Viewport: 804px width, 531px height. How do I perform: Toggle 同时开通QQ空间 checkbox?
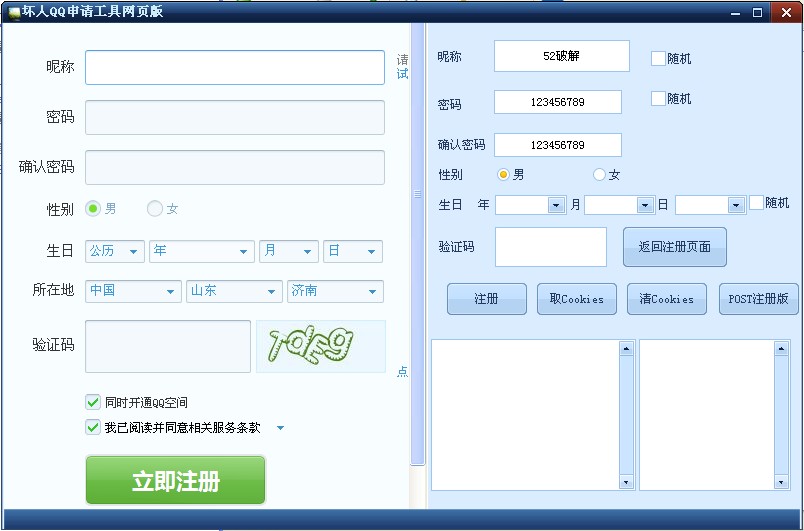(x=93, y=402)
